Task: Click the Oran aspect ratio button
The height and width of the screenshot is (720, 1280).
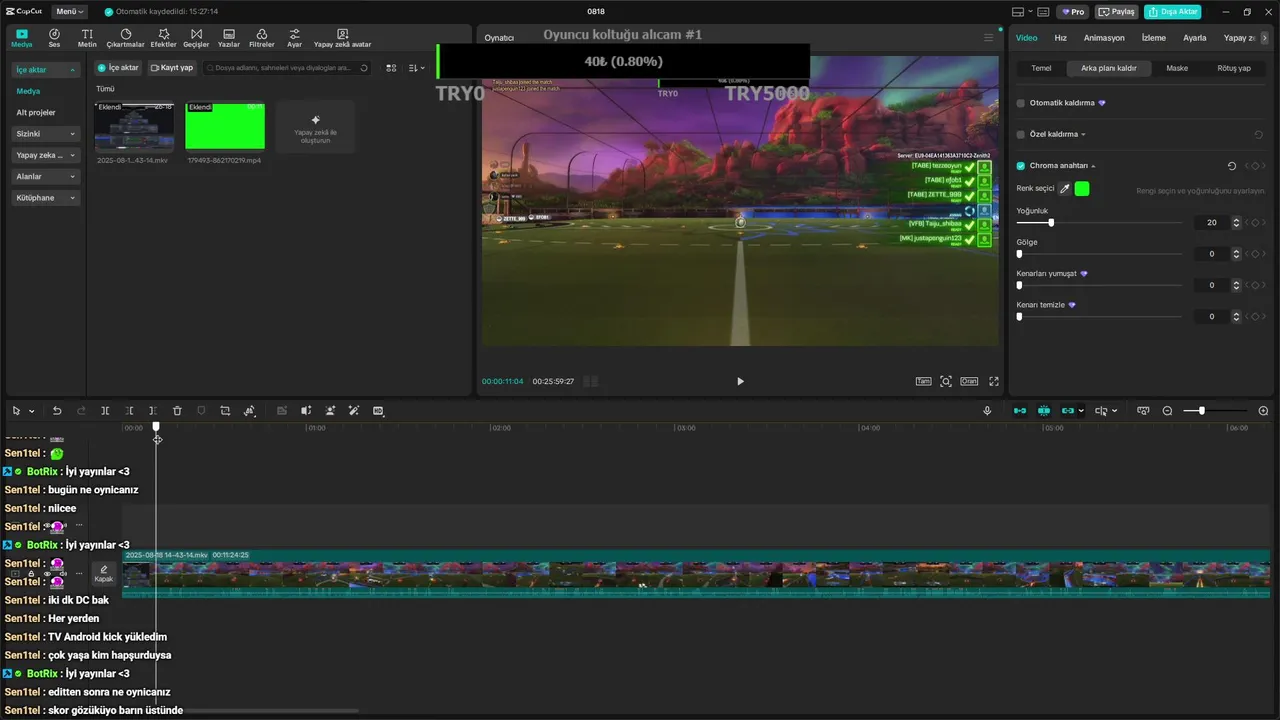Action: pos(969,381)
